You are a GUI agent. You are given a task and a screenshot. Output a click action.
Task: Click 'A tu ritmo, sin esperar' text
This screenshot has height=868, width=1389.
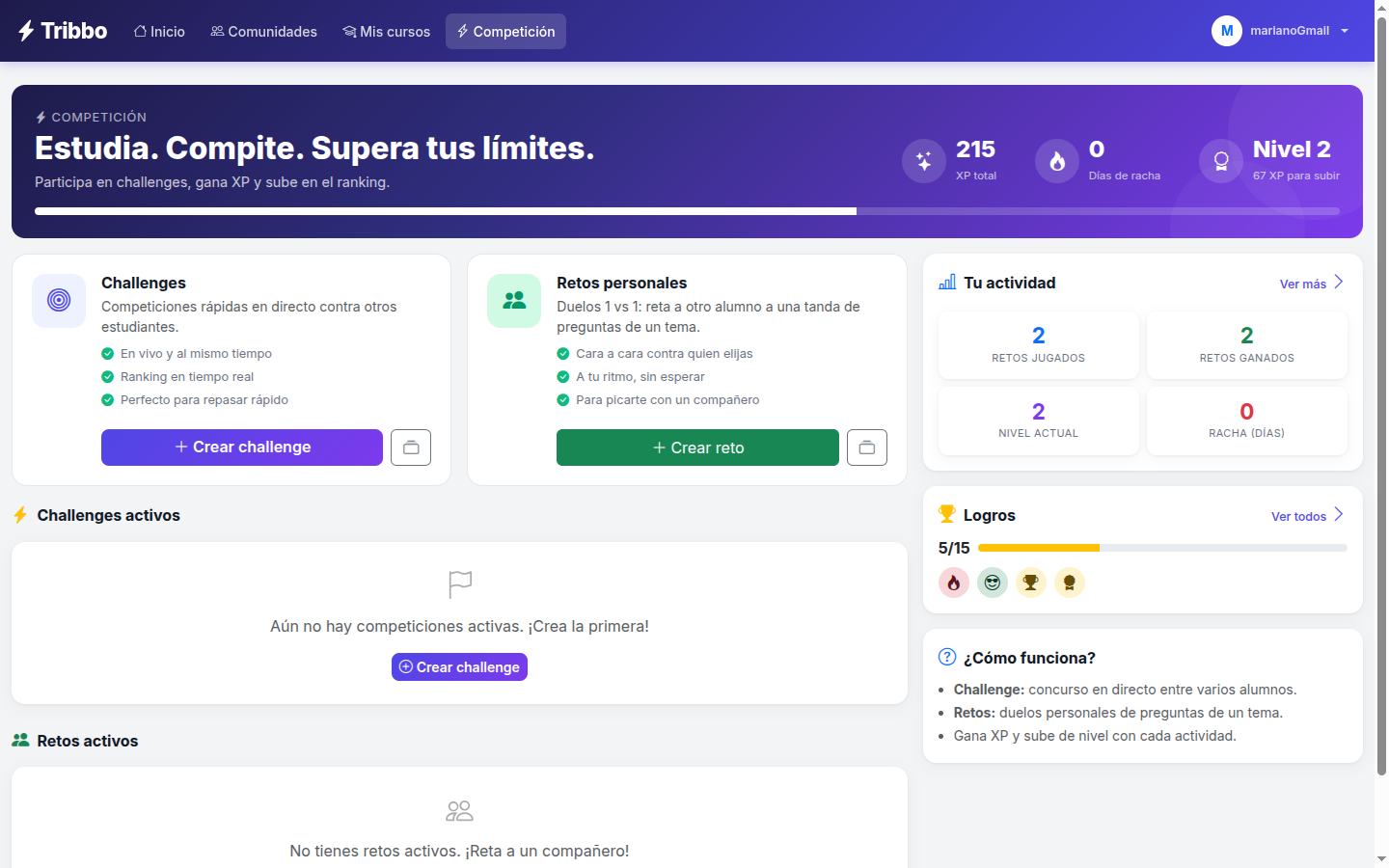(640, 377)
